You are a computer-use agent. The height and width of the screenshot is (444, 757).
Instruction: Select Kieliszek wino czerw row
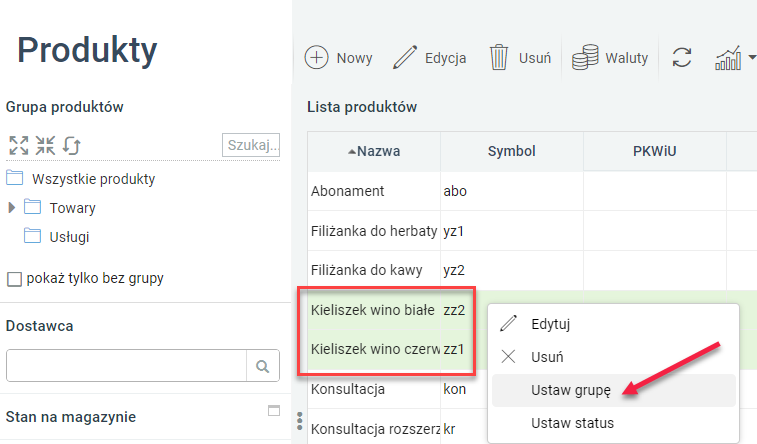click(375, 348)
